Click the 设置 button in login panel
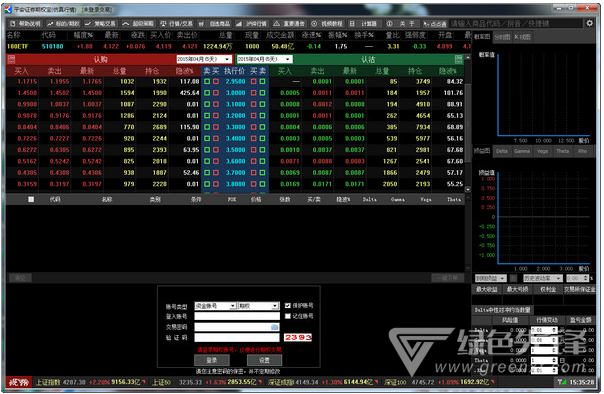The image size is (604, 394). [264, 360]
